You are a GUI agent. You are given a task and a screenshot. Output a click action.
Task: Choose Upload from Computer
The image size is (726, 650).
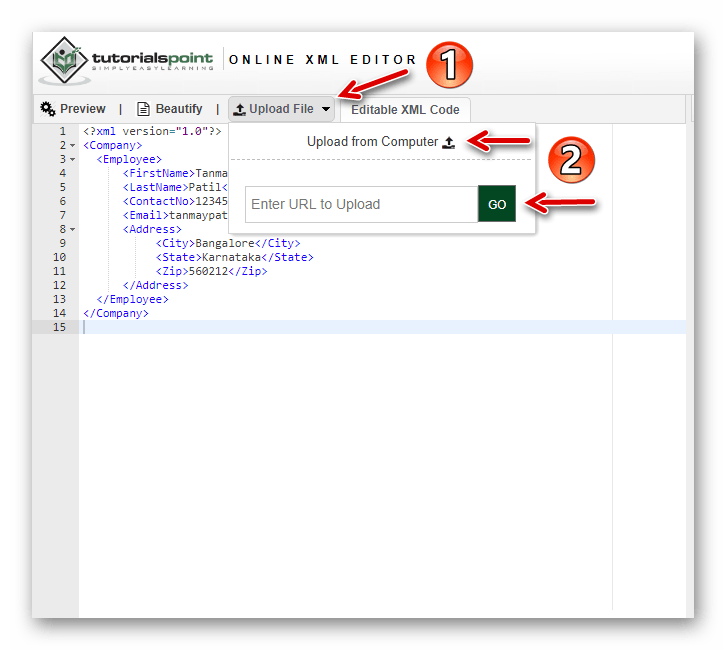tap(381, 142)
